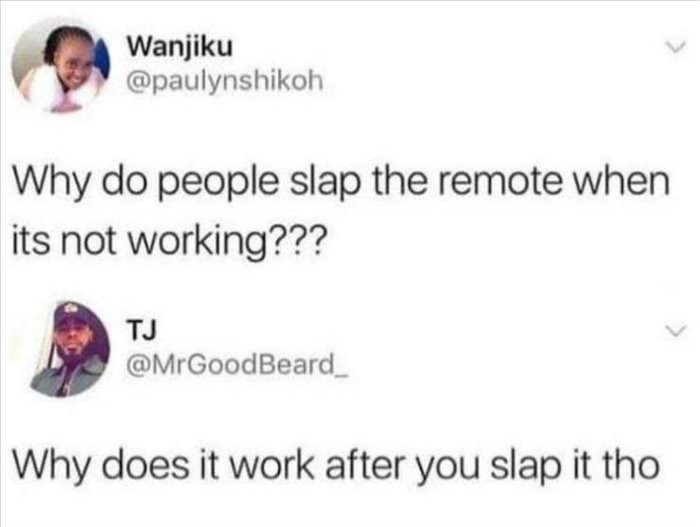Open the @paulynshikoh handle
700x527 pixels.
pyautogui.click(x=225, y=81)
